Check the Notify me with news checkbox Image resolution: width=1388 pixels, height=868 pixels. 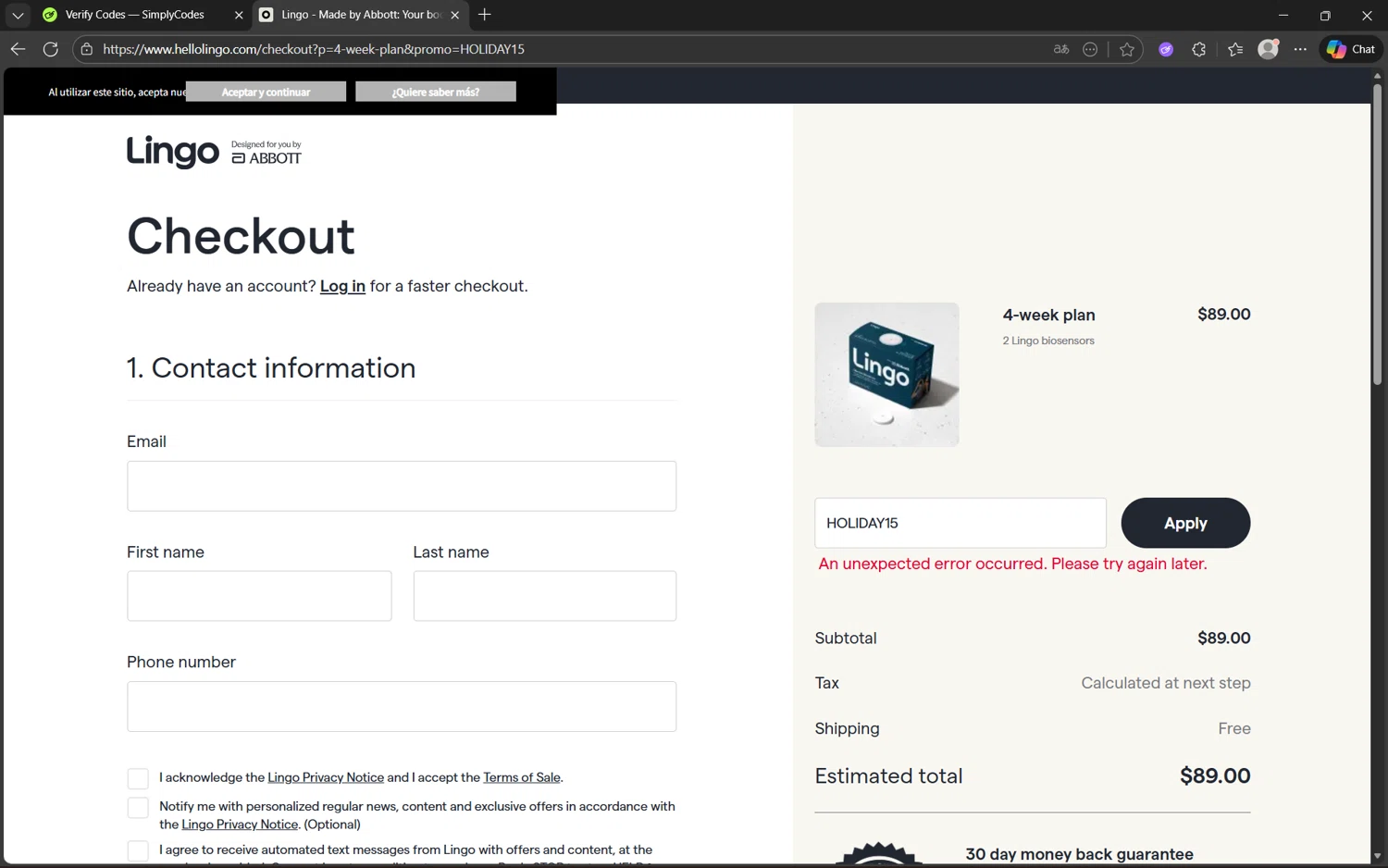[138, 808]
